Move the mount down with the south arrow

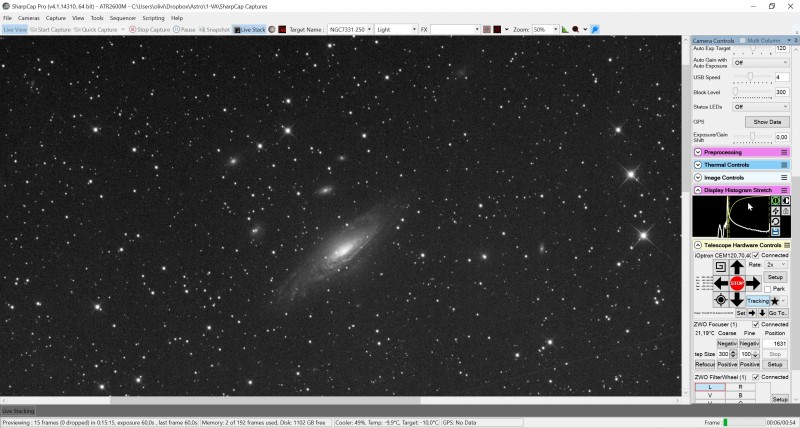point(736,299)
